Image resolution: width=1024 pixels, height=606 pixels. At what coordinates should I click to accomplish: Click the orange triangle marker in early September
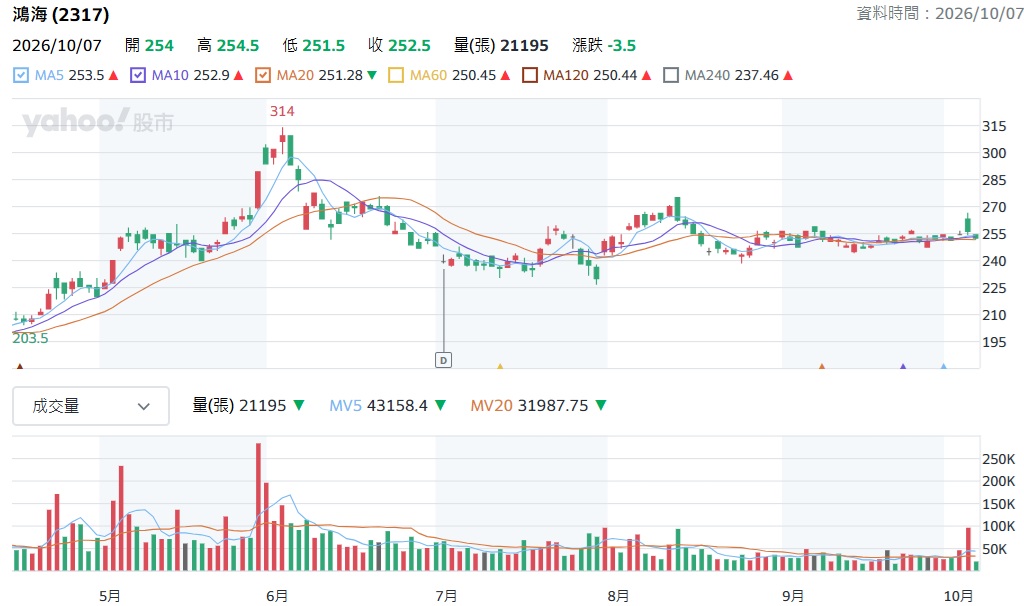point(822,366)
